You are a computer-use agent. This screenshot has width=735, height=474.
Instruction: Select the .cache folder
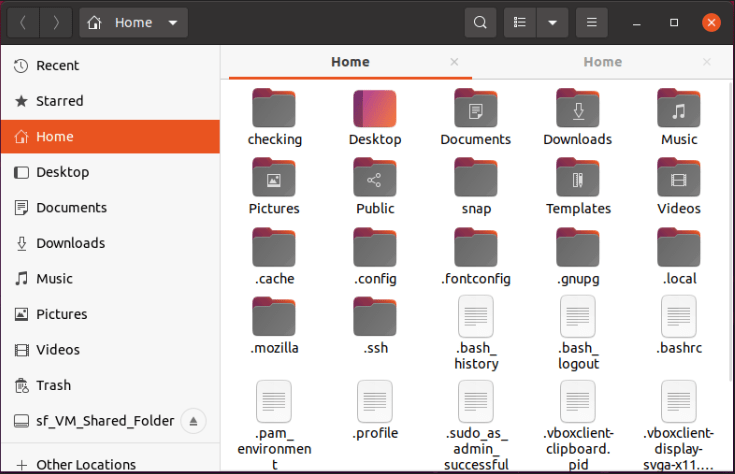[274, 257]
